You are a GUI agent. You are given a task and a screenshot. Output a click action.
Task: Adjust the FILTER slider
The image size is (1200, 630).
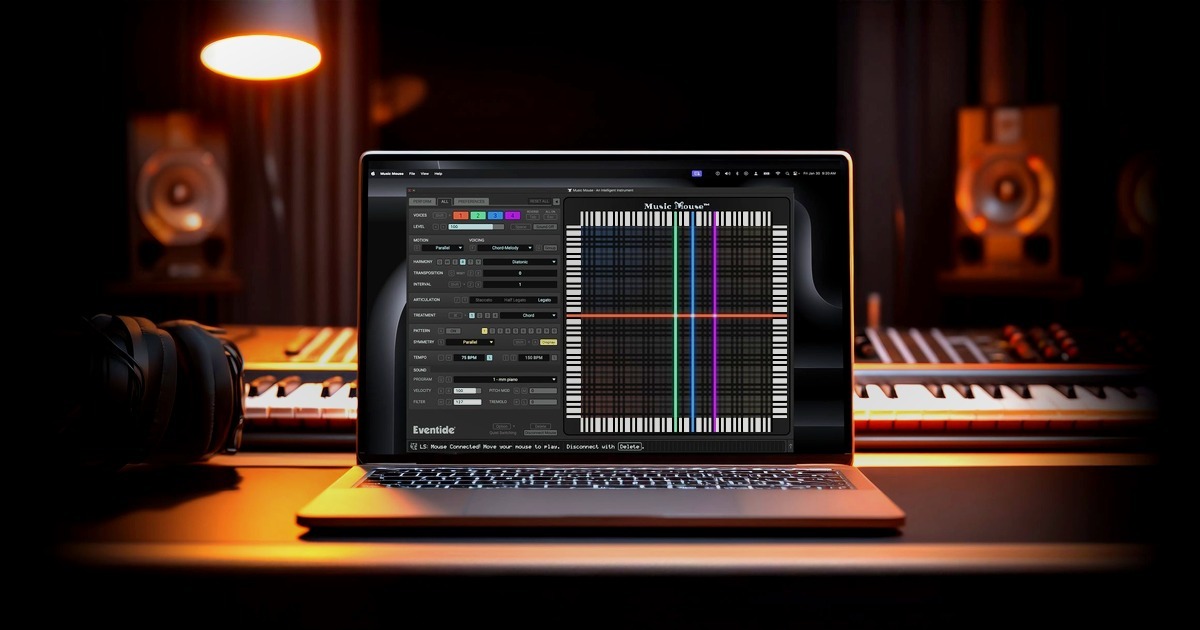click(468, 402)
